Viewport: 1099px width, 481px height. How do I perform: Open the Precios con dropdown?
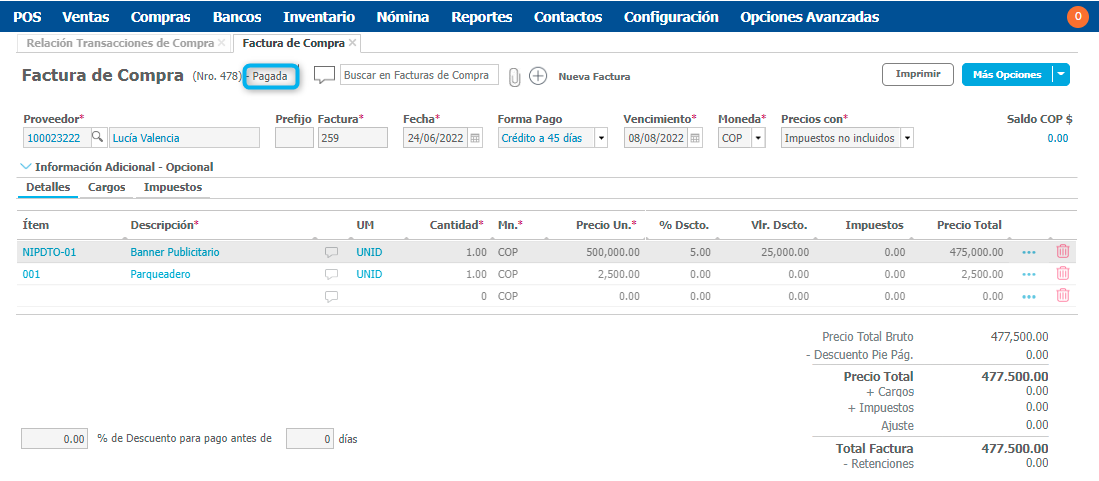[906, 138]
